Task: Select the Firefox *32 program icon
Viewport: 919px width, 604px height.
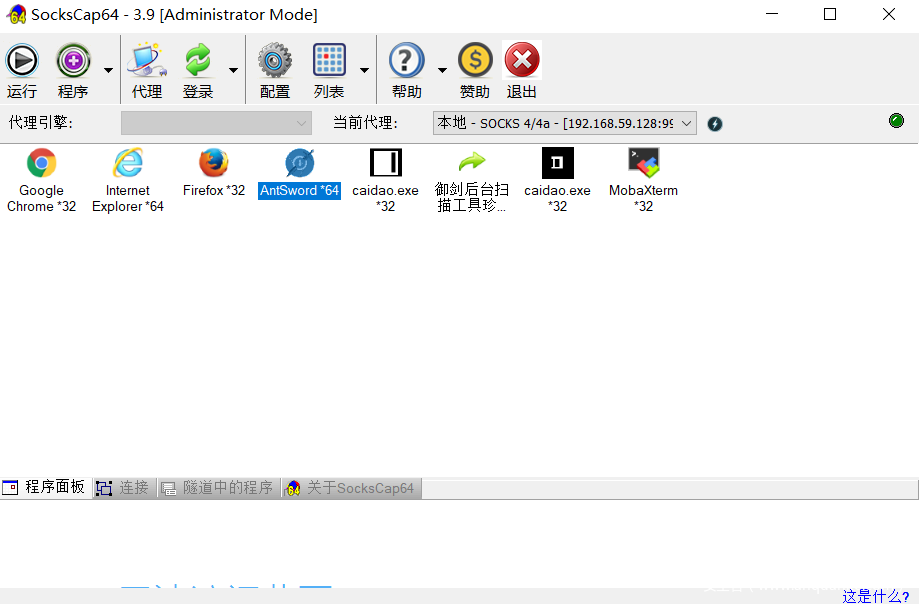Action: click(x=213, y=163)
